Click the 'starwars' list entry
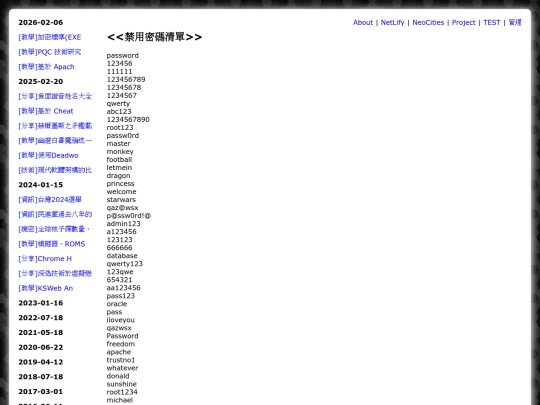Viewport: 540px width, 405px height. click(x=121, y=200)
